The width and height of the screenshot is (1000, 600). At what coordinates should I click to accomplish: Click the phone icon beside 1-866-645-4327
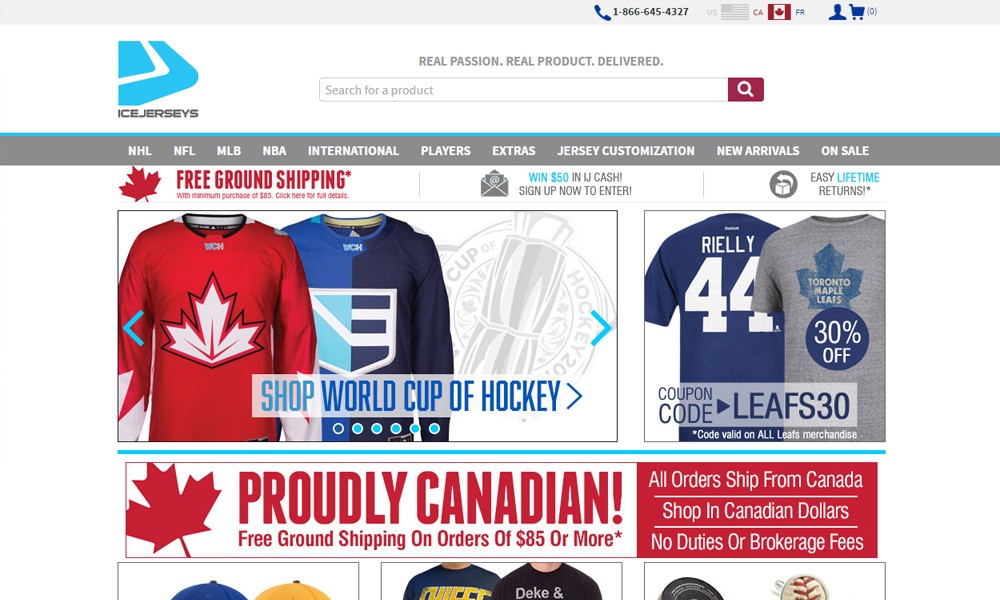[602, 12]
